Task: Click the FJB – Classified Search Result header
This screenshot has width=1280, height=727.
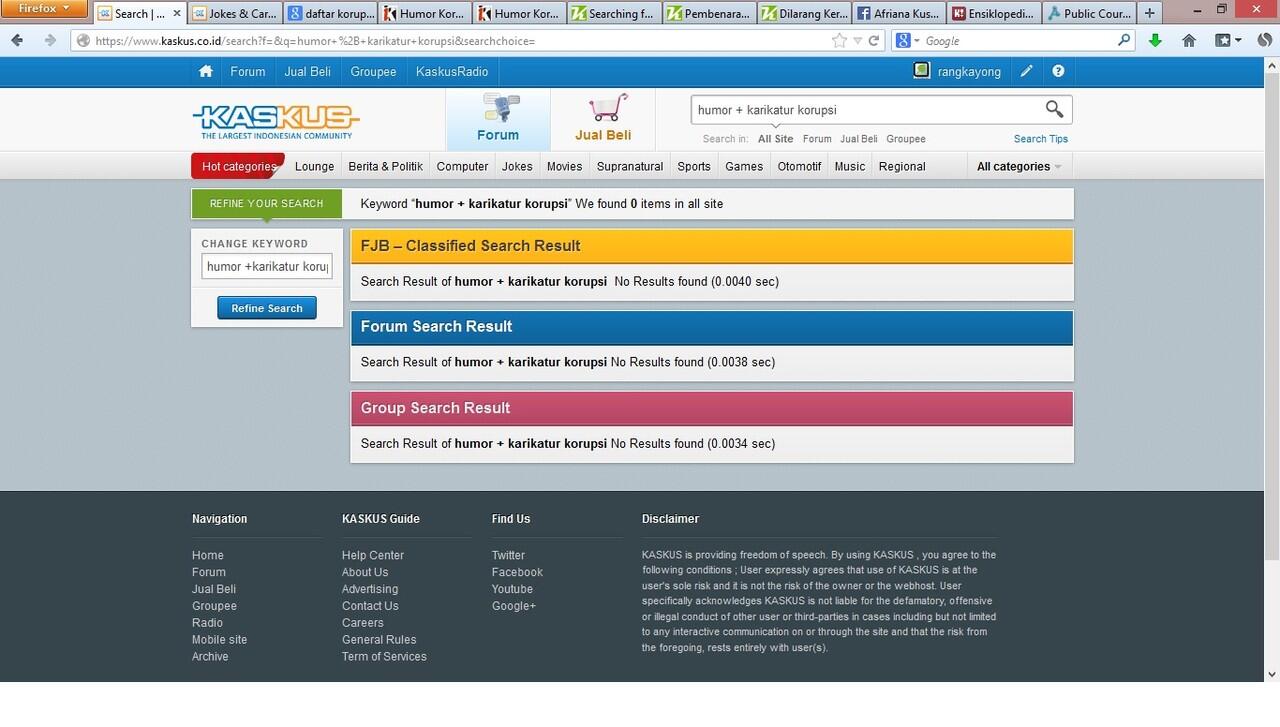Action: pos(712,246)
